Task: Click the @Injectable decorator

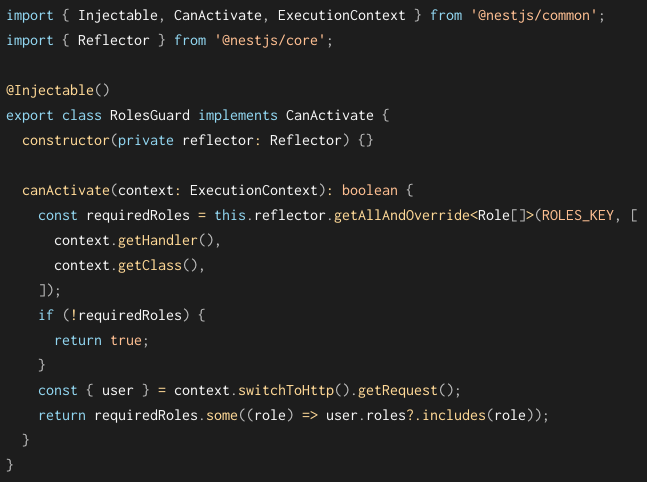Action: 50,90
